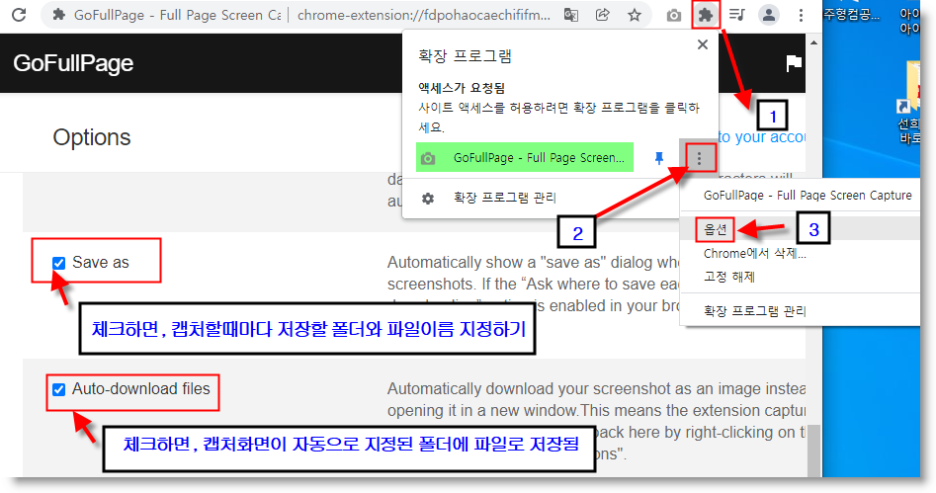Reload the page with the refresh icon
936x493 pixels.
[x=19, y=15]
